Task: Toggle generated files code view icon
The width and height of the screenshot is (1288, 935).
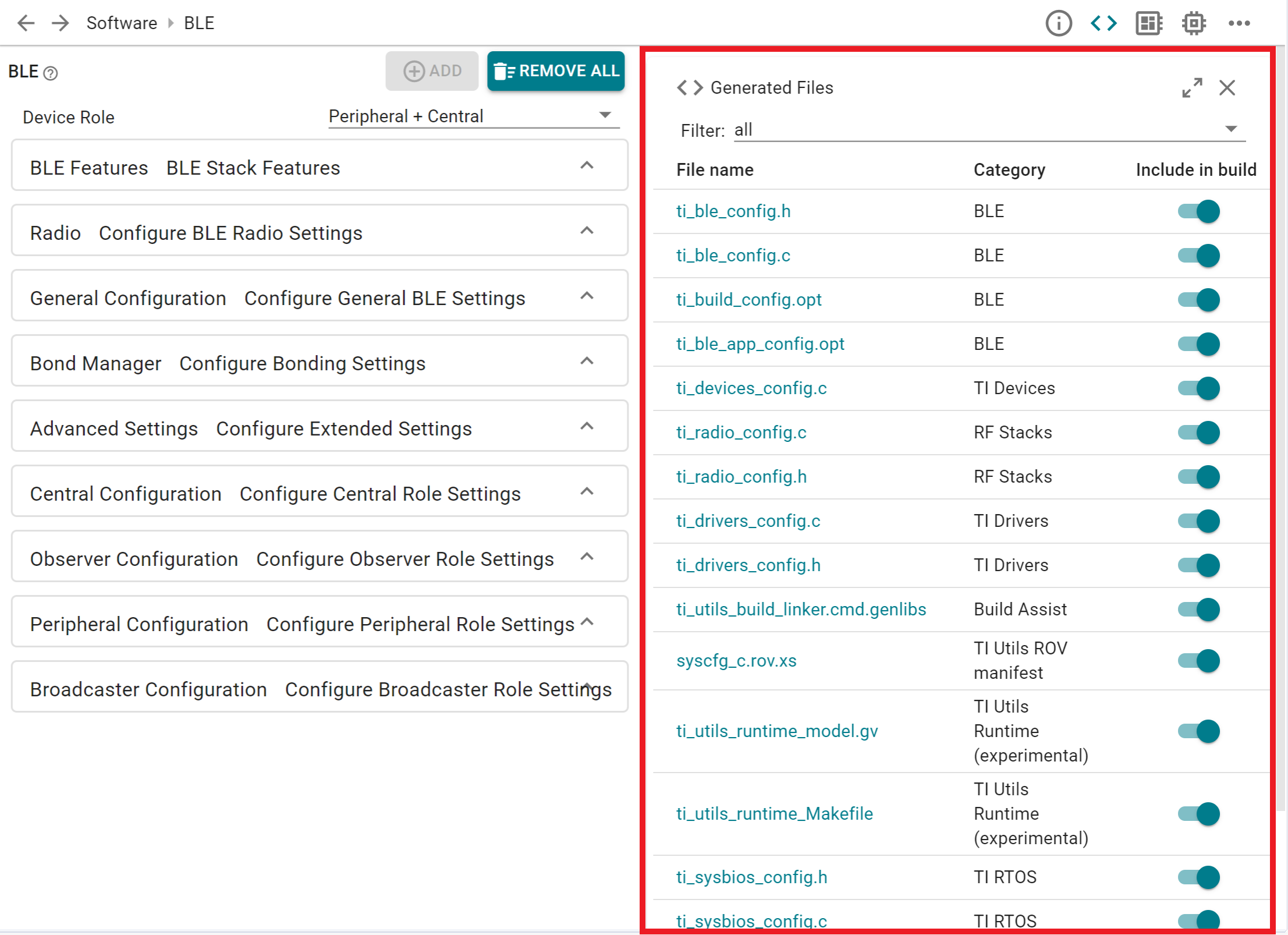Action: 1103,23
